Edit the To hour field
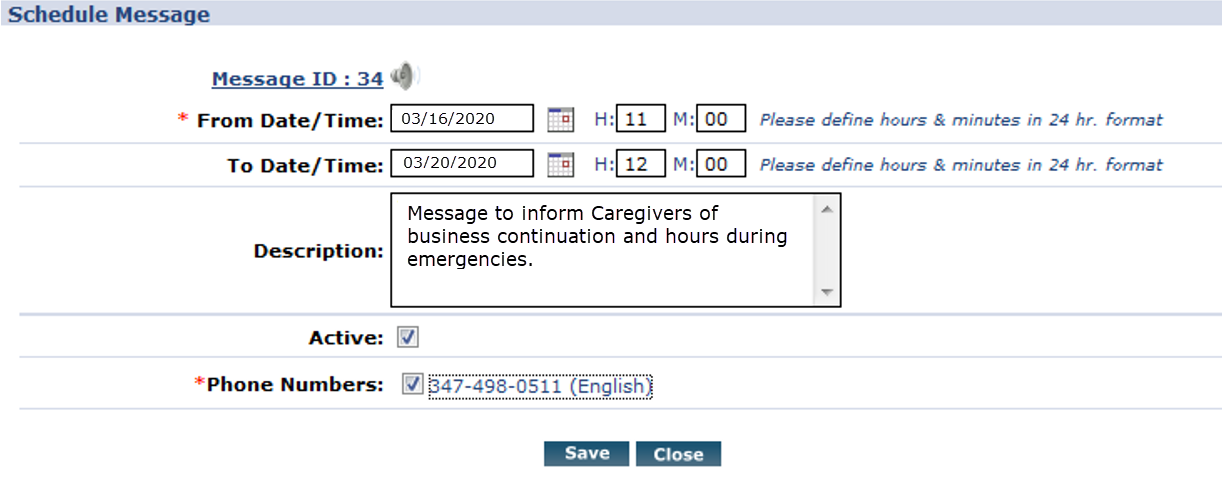1222x478 pixels. (x=640, y=163)
